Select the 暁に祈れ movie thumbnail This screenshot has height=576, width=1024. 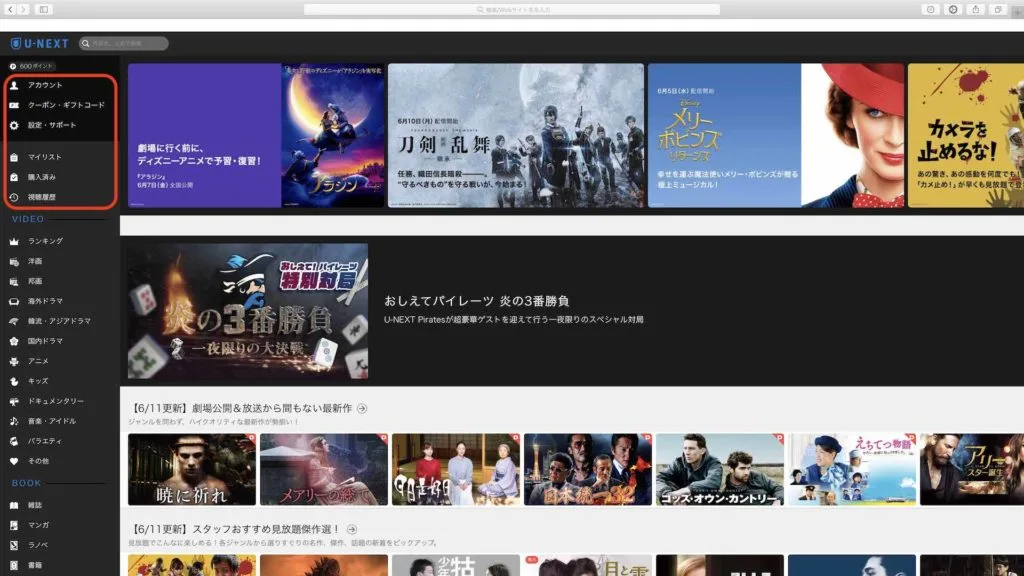[x=192, y=470]
